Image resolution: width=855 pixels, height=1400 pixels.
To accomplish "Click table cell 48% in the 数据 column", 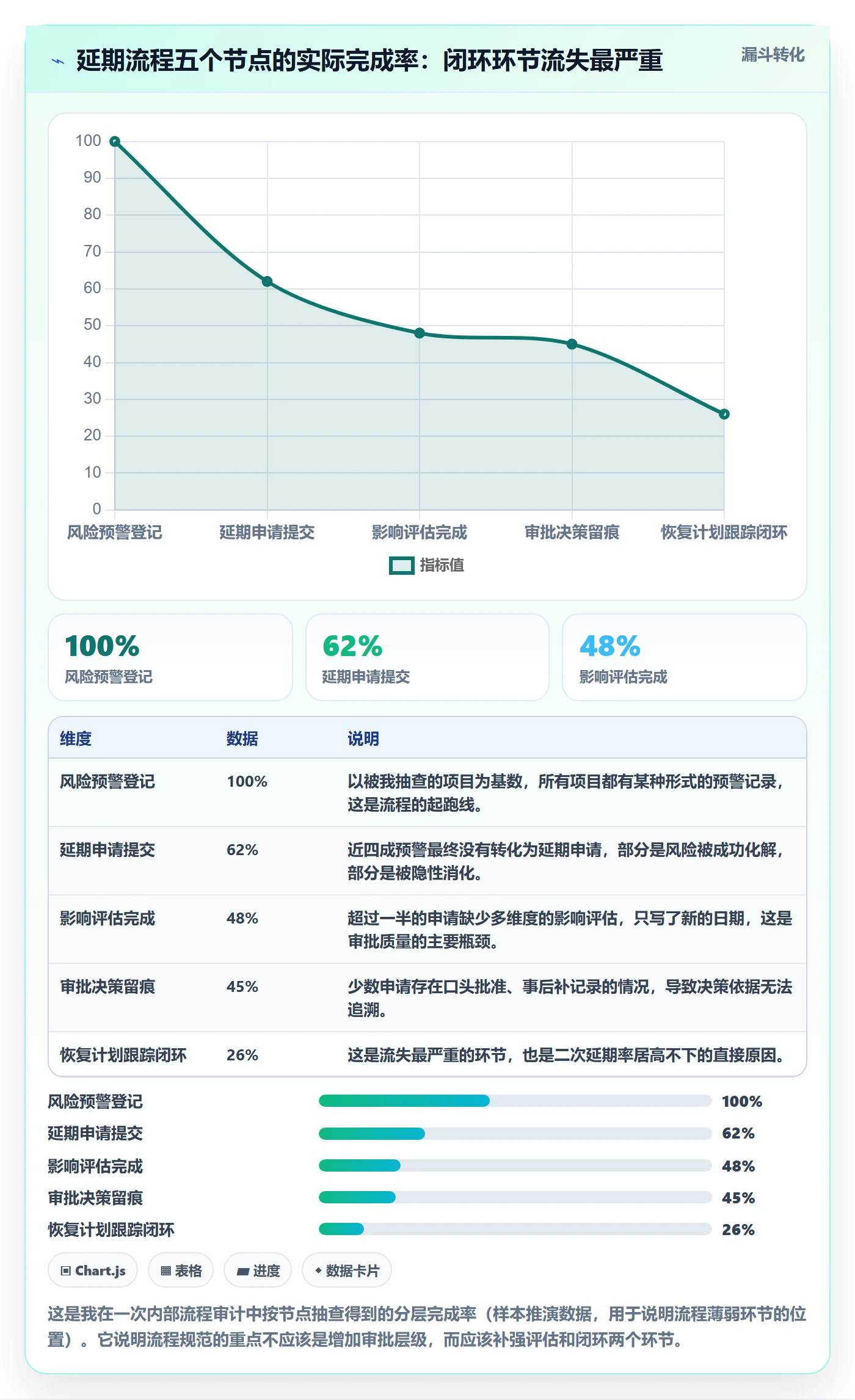I will point(242,918).
